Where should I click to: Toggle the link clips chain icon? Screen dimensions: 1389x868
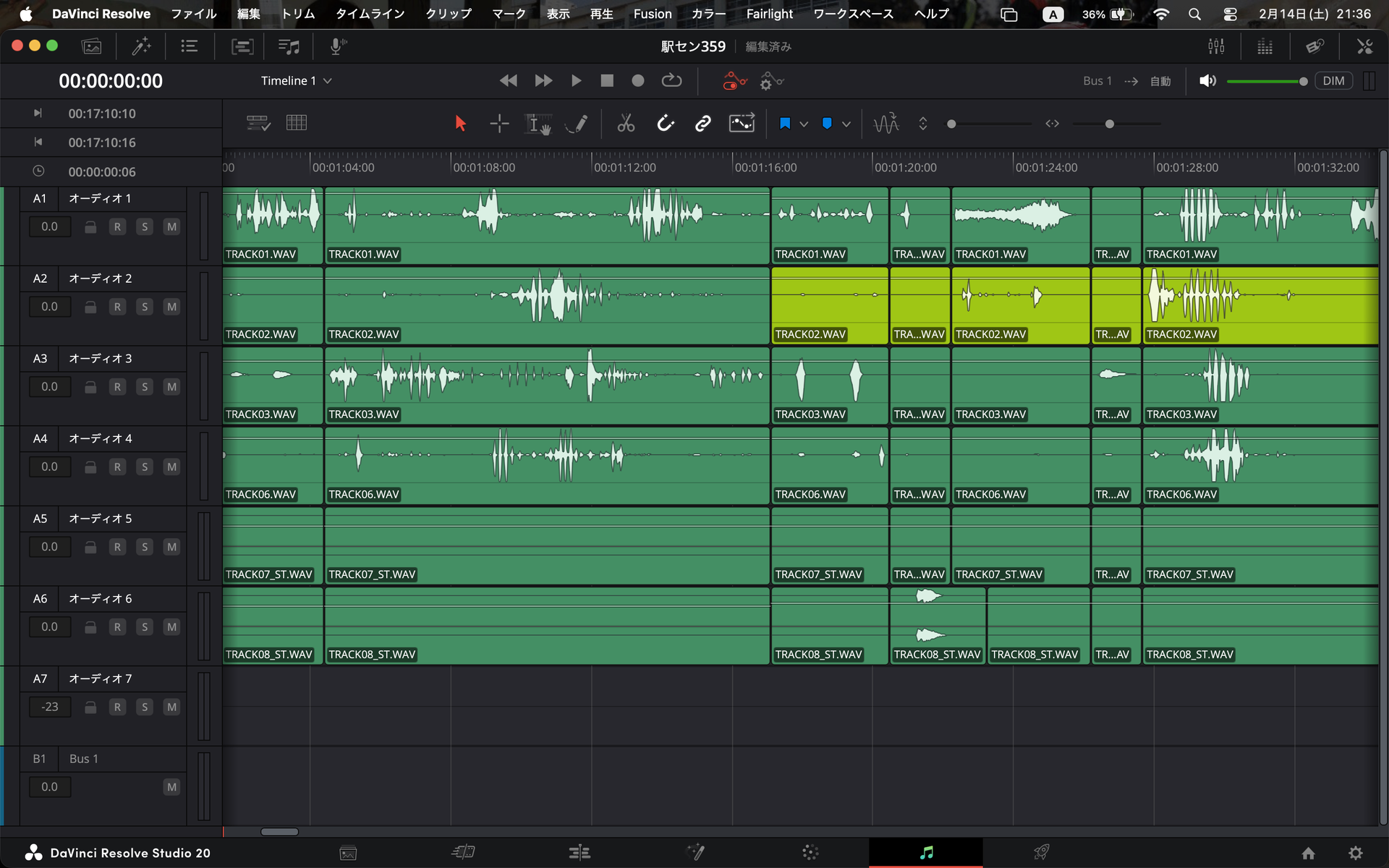click(x=702, y=124)
